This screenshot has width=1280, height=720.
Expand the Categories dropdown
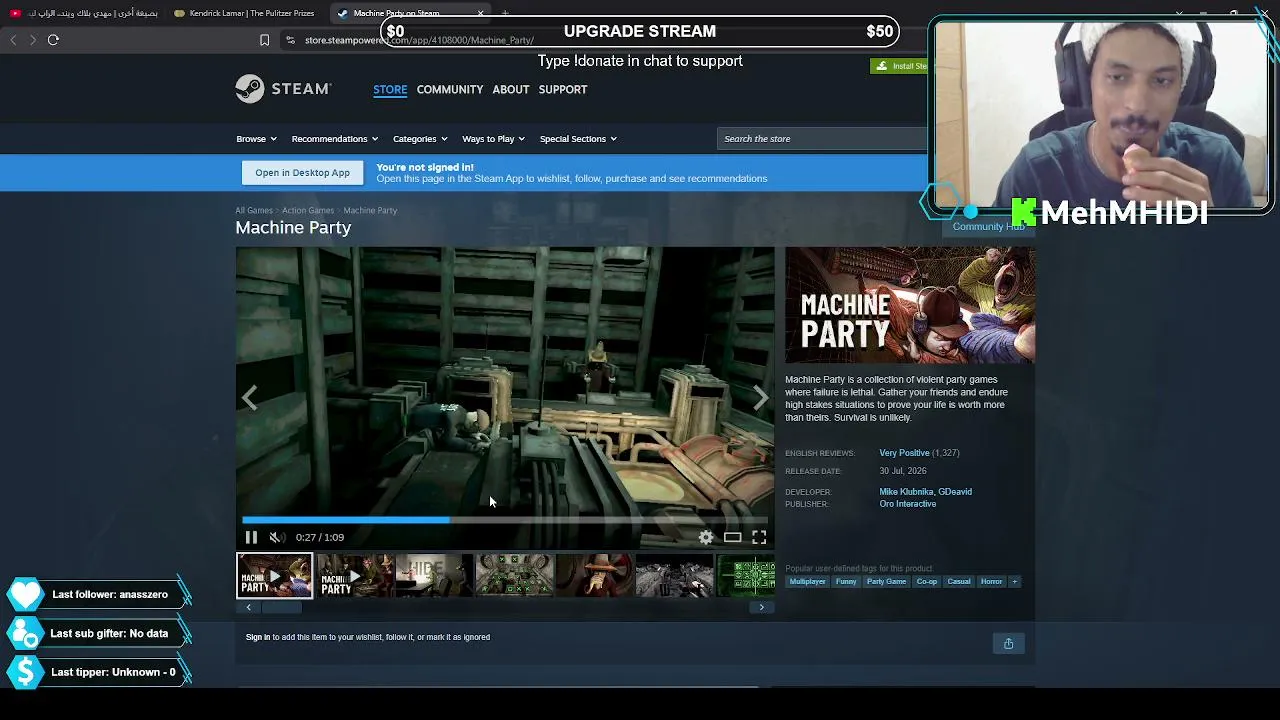tap(420, 139)
